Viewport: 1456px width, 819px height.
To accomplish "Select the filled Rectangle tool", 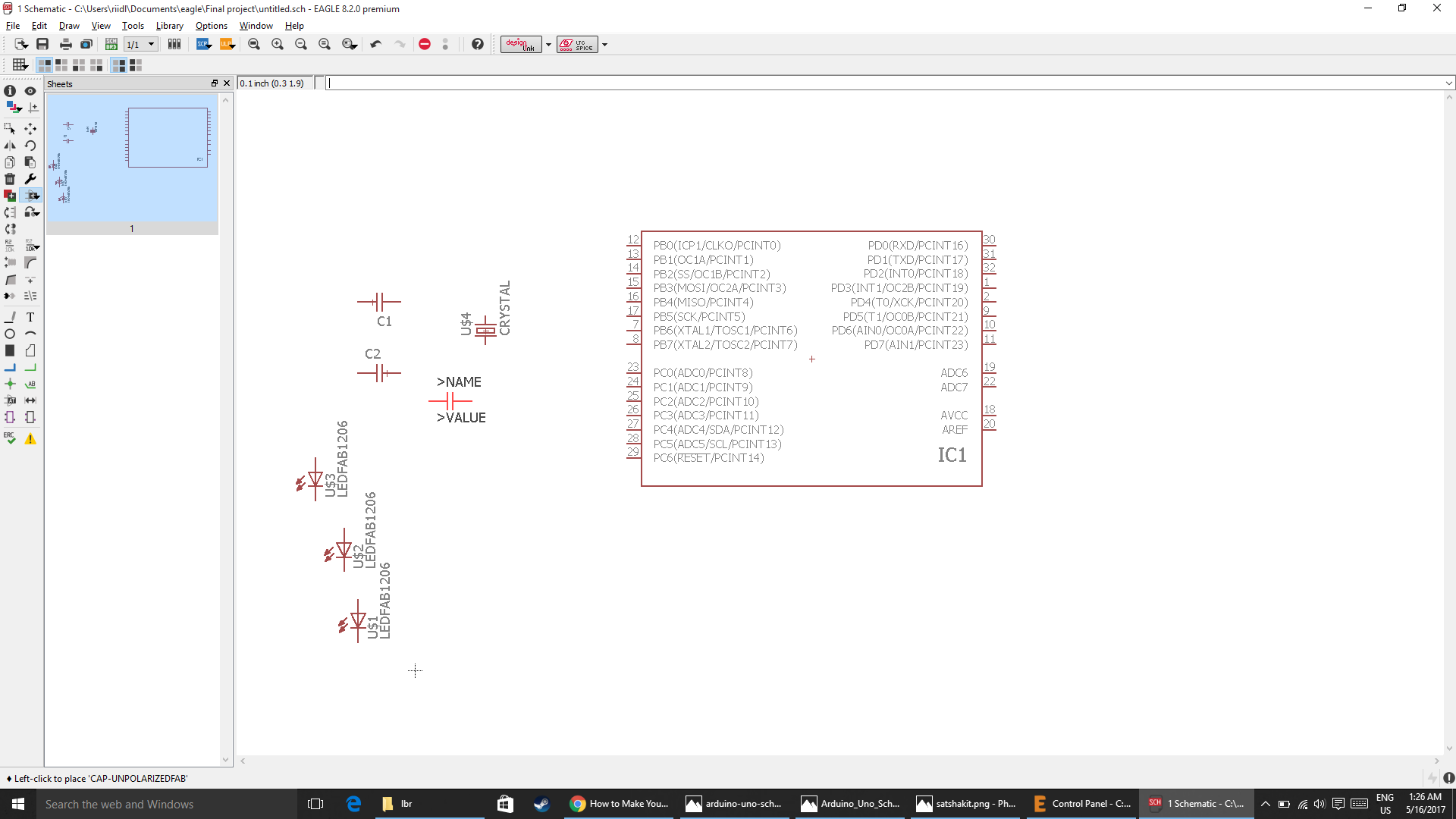I will pyautogui.click(x=10, y=350).
